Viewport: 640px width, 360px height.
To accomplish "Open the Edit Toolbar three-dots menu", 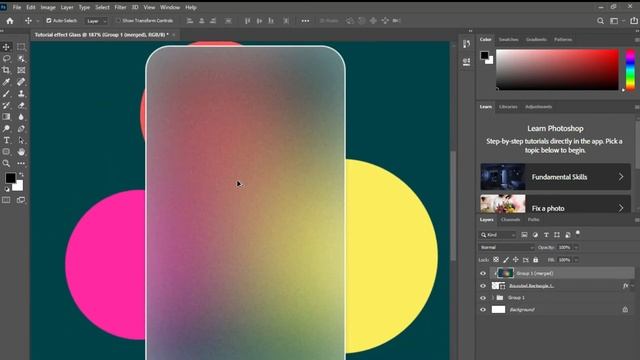I will (21, 163).
